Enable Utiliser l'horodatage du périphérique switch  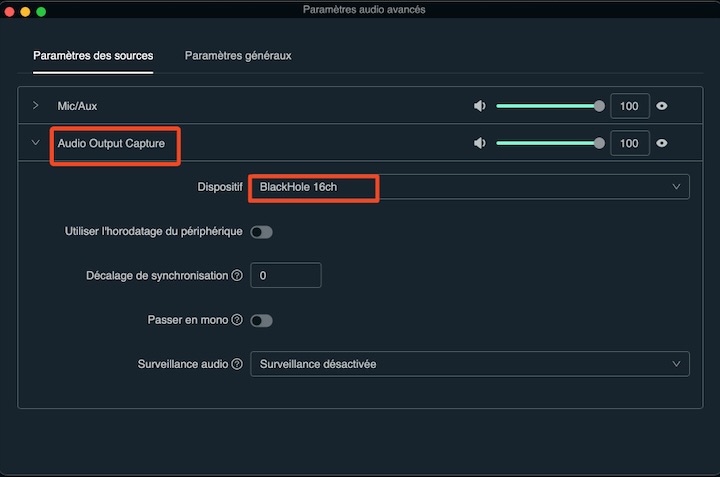pyautogui.click(x=261, y=232)
